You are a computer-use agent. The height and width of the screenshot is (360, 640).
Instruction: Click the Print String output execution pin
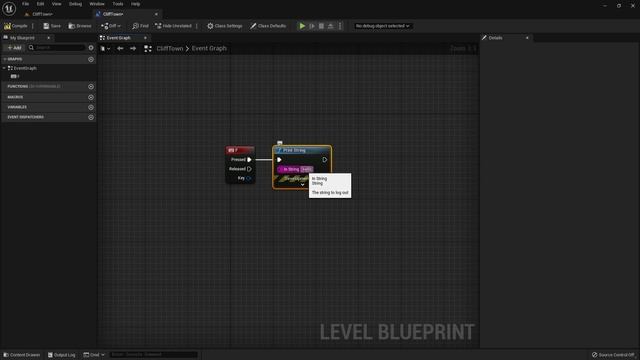[x=325, y=160]
